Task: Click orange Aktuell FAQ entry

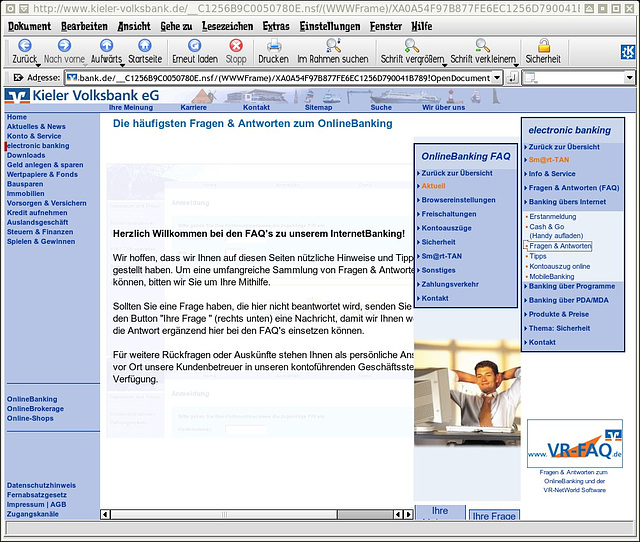Action: click(433, 186)
